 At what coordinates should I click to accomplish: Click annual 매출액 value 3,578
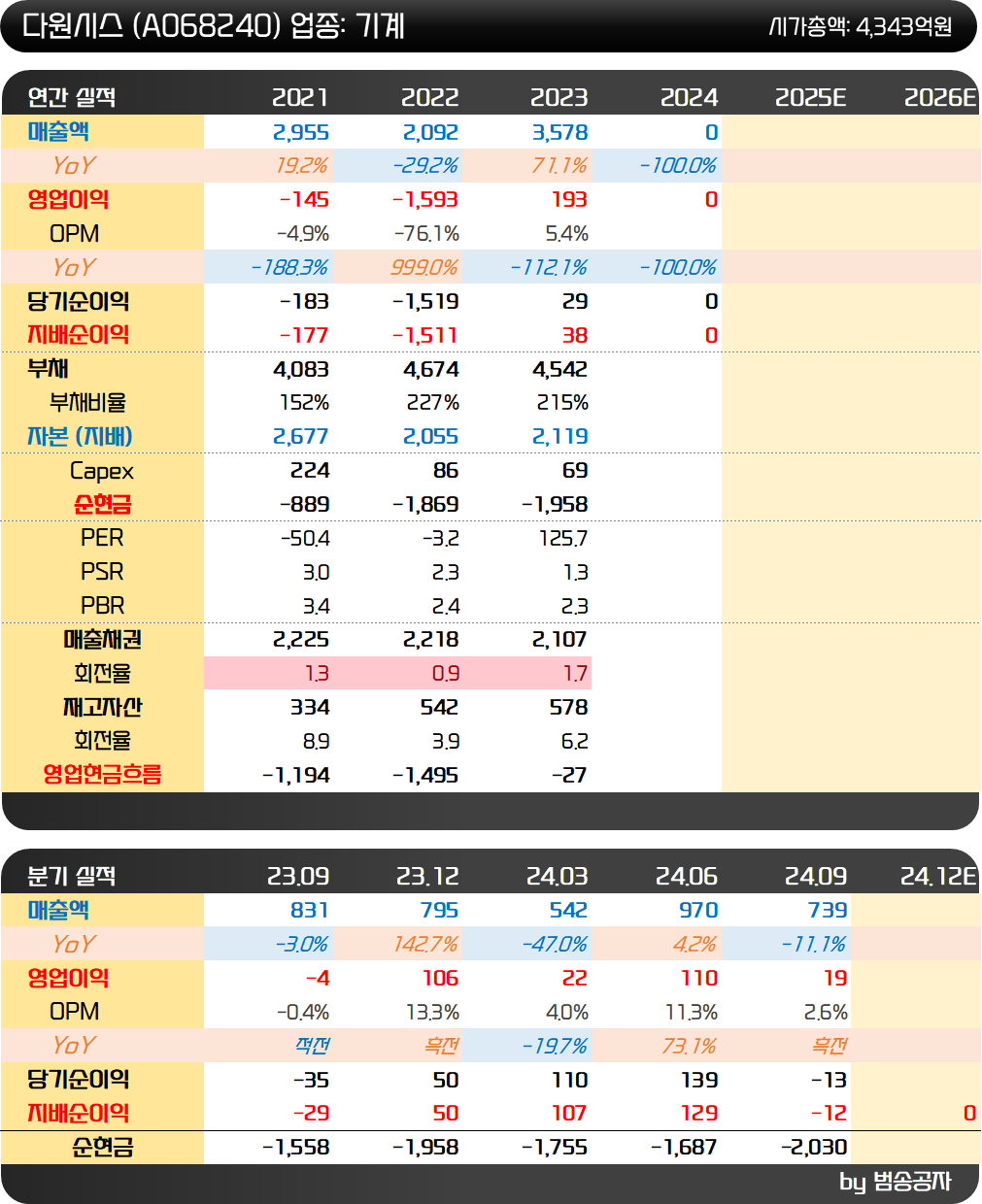click(559, 132)
